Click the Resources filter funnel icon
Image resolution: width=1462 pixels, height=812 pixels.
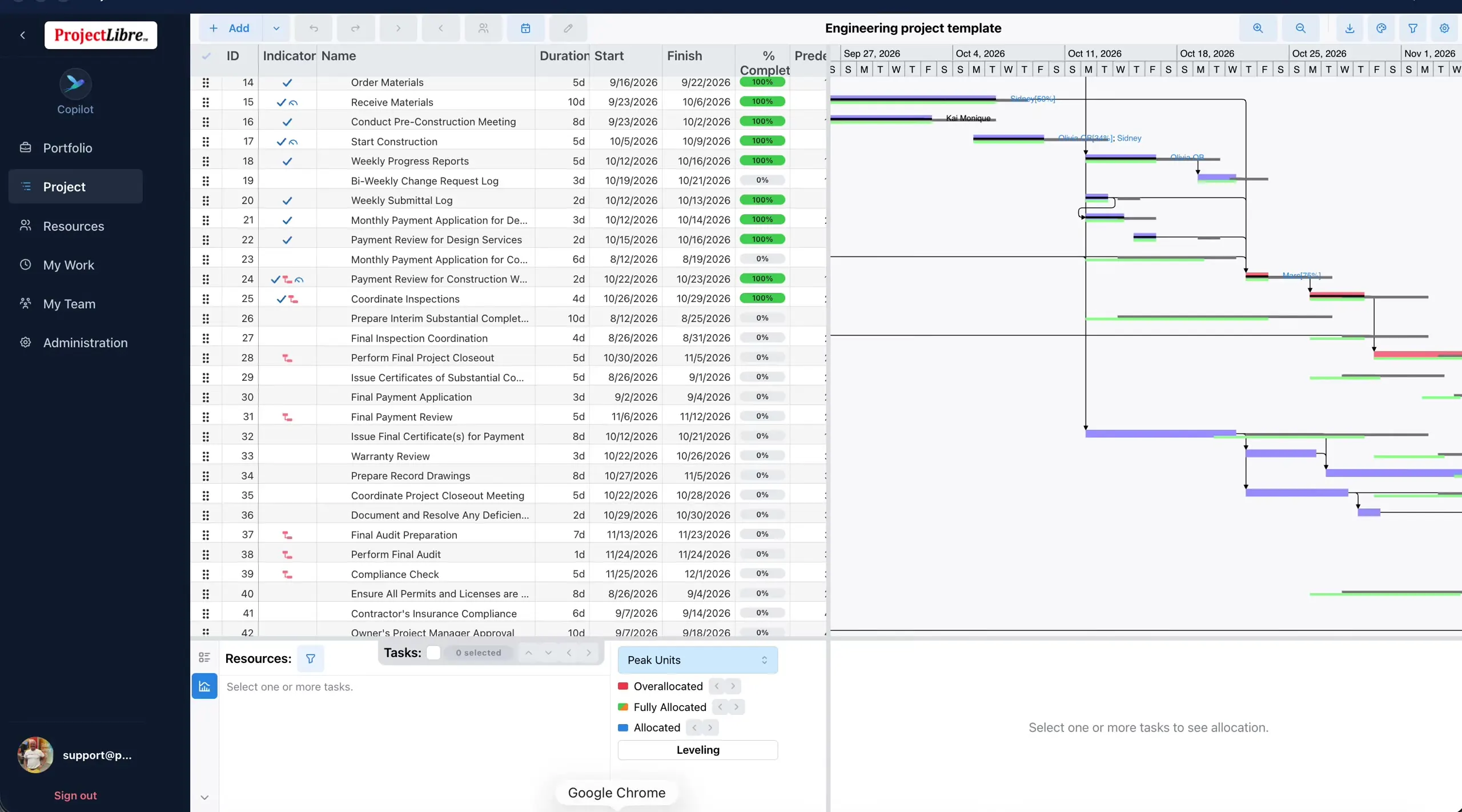(310, 658)
